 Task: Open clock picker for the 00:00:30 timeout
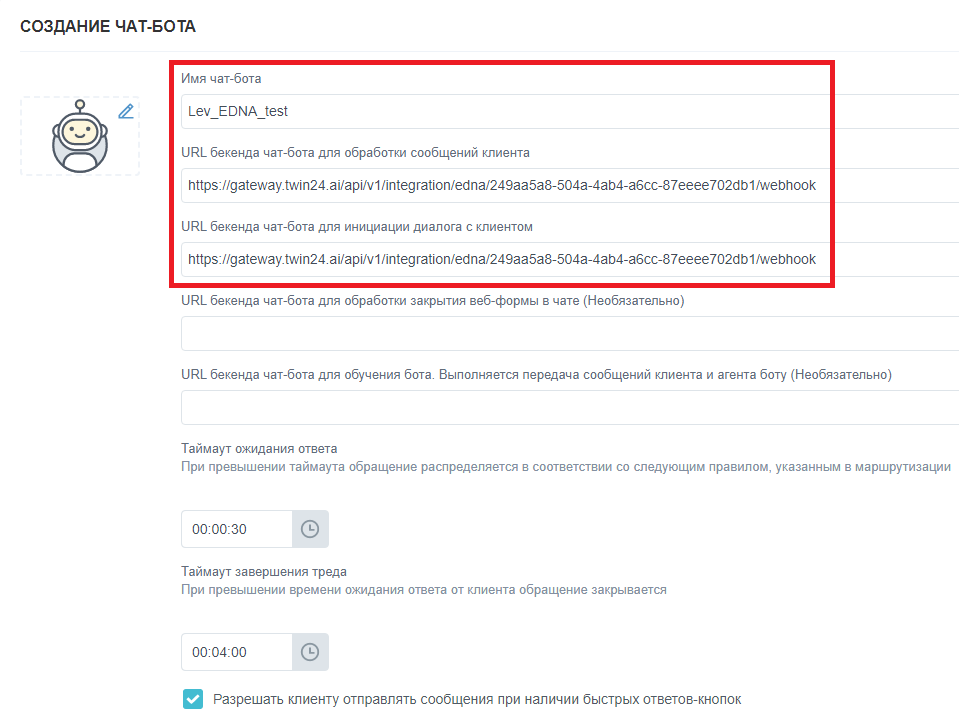(x=310, y=529)
